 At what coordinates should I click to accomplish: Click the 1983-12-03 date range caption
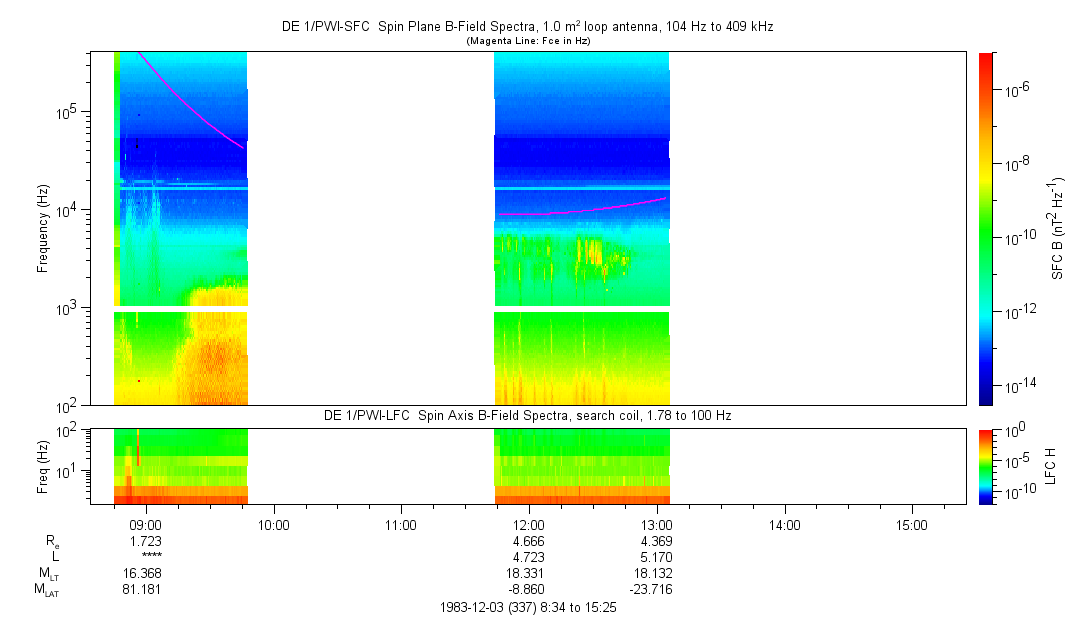click(x=527, y=607)
